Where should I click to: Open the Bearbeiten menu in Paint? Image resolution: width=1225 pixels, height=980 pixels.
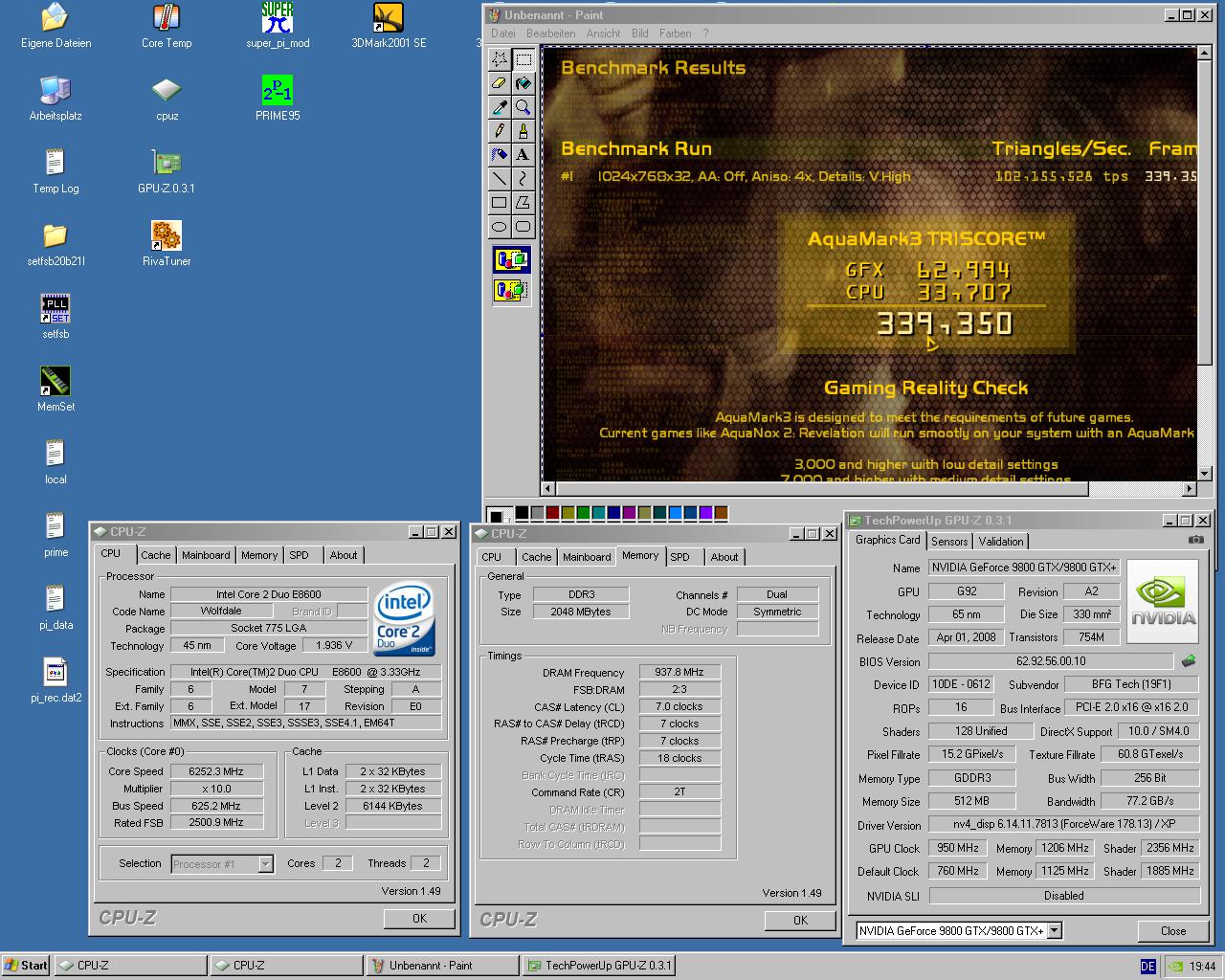pos(551,33)
